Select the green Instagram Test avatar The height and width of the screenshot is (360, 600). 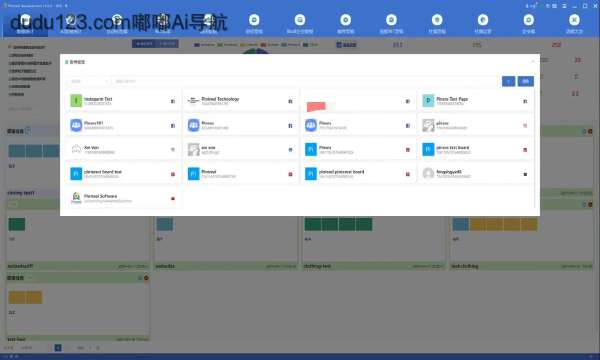click(x=76, y=101)
